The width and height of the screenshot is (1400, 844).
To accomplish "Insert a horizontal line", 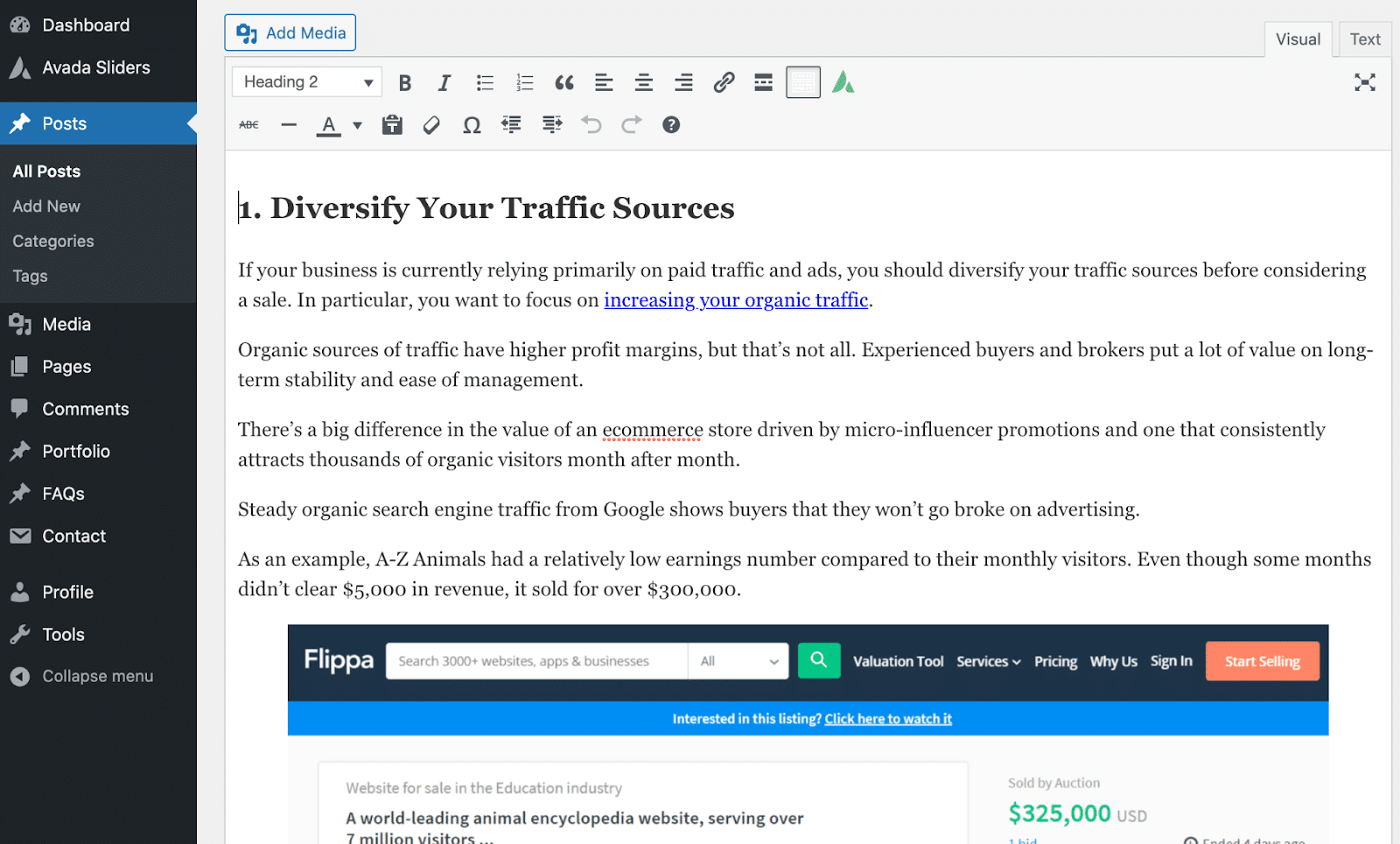I will point(288,124).
